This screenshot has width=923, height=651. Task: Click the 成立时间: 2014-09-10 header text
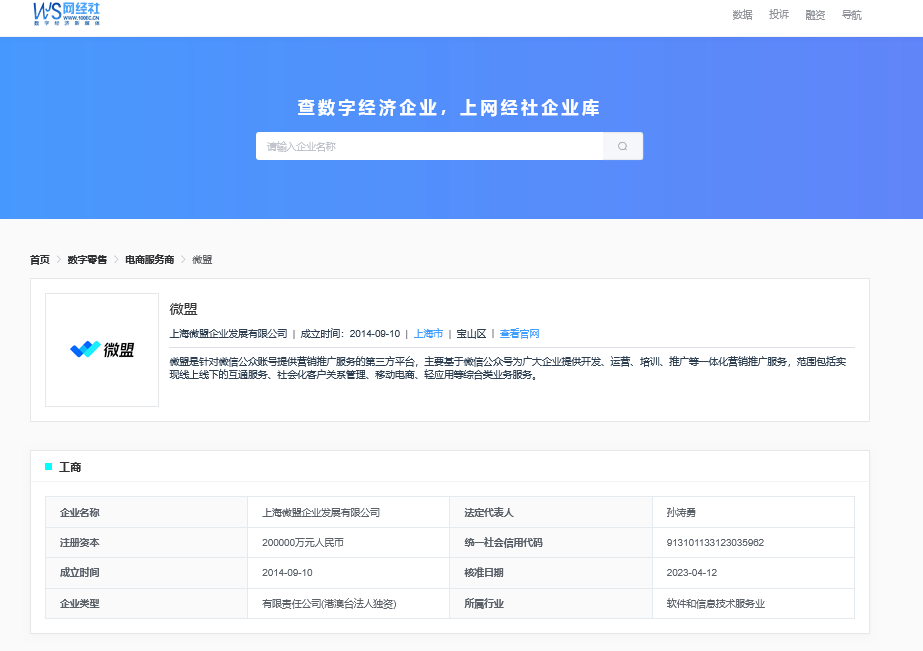[x=350, y=334]
